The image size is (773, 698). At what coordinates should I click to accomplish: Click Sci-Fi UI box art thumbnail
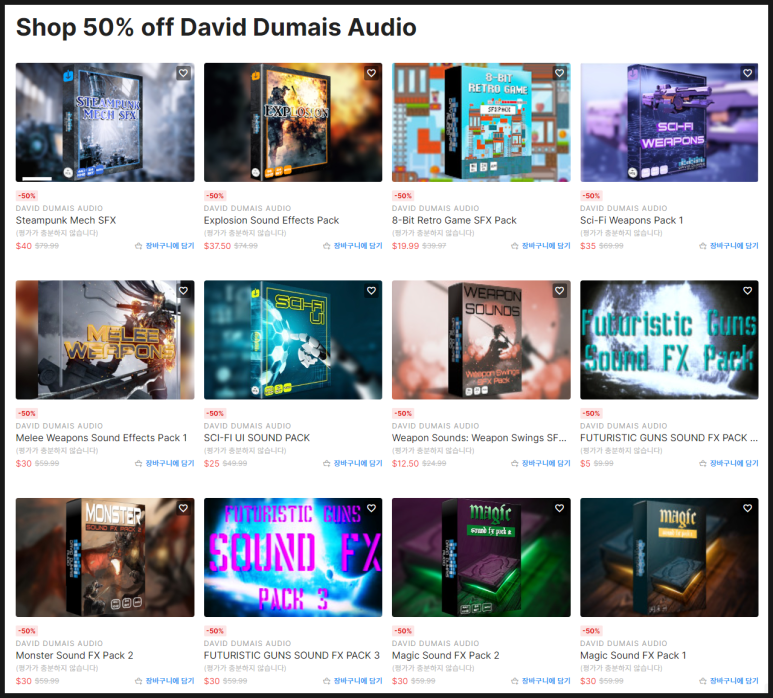[x=293, y=340]
